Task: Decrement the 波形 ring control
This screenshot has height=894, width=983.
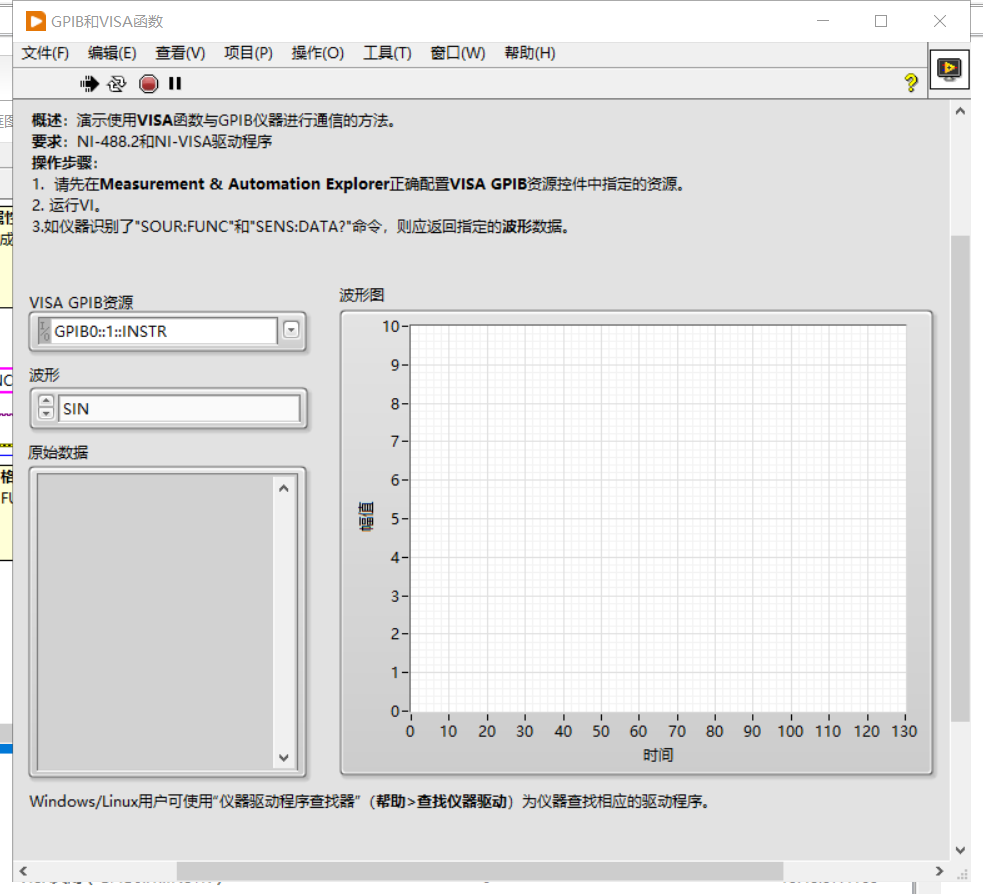Action: click(x=46, y=414)
